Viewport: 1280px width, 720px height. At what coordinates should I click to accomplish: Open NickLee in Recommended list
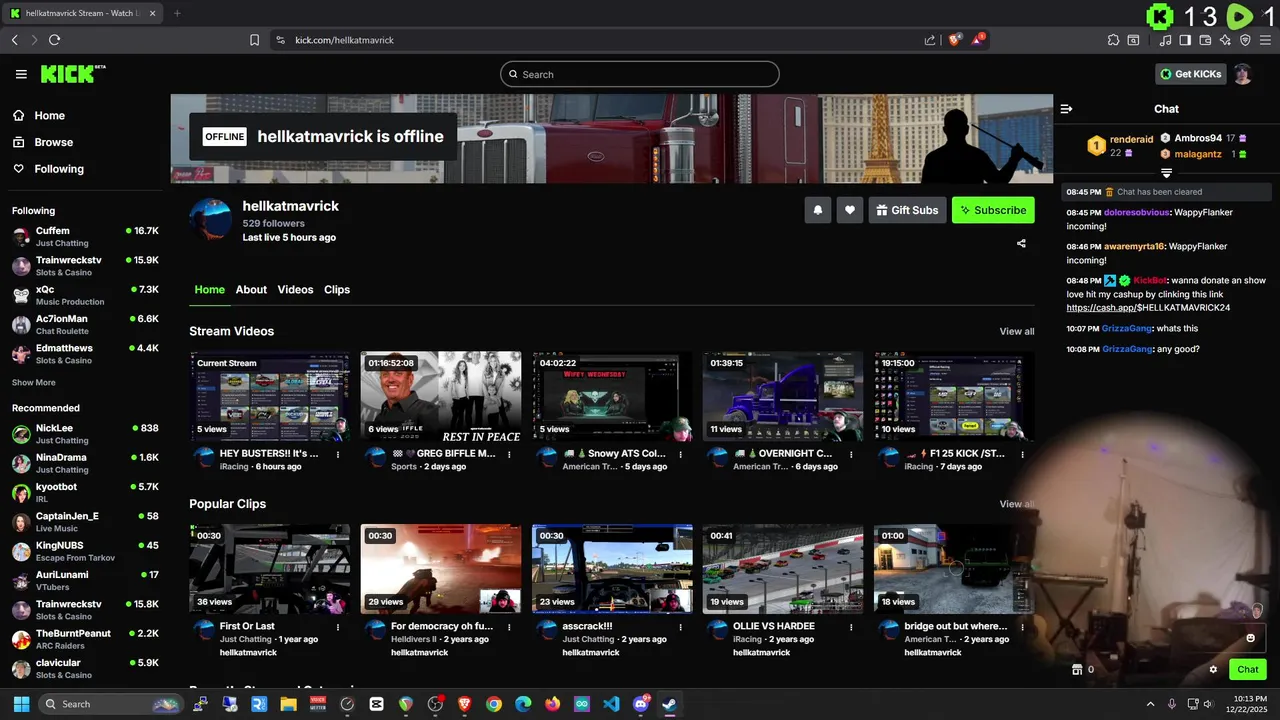click(85, 434)
